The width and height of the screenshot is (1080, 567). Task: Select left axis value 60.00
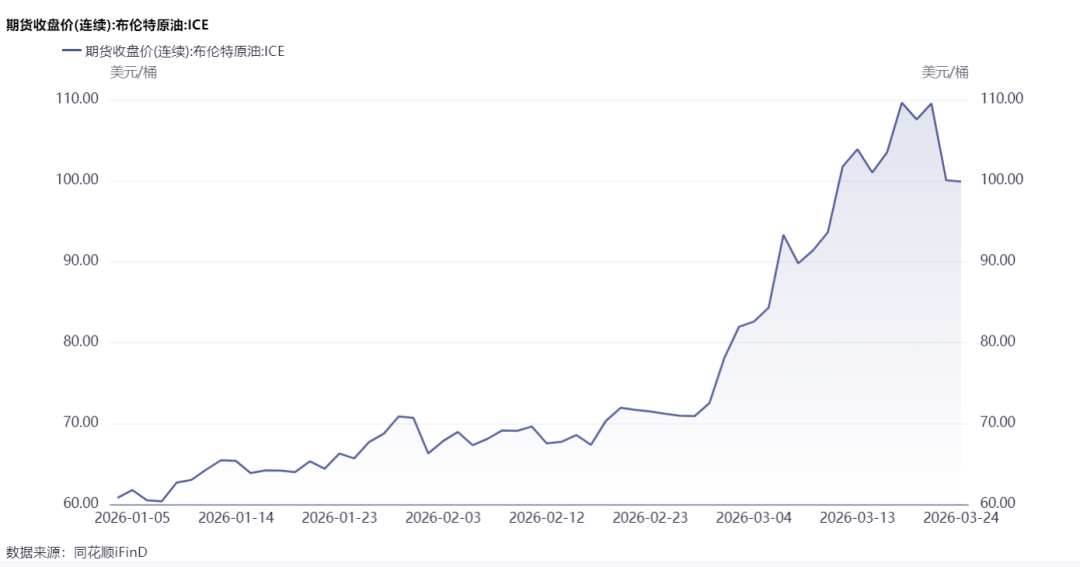coord(81,503)
